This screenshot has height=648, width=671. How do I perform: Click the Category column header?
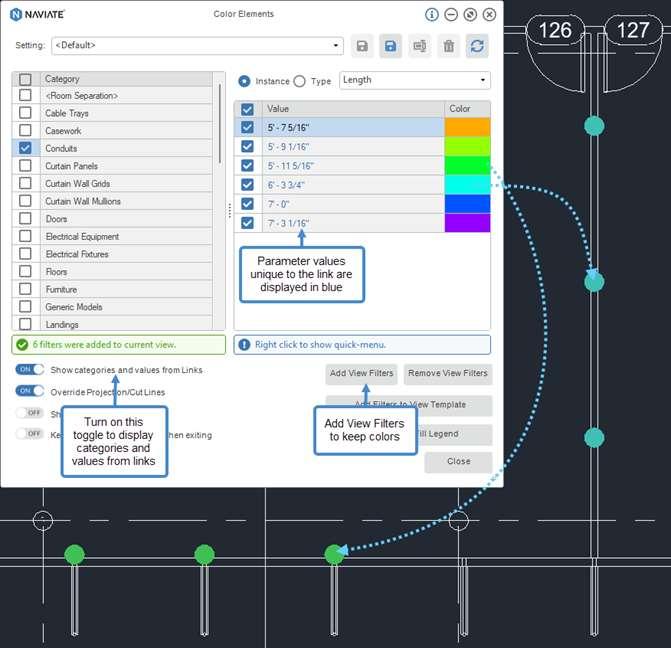coord(126,79)
